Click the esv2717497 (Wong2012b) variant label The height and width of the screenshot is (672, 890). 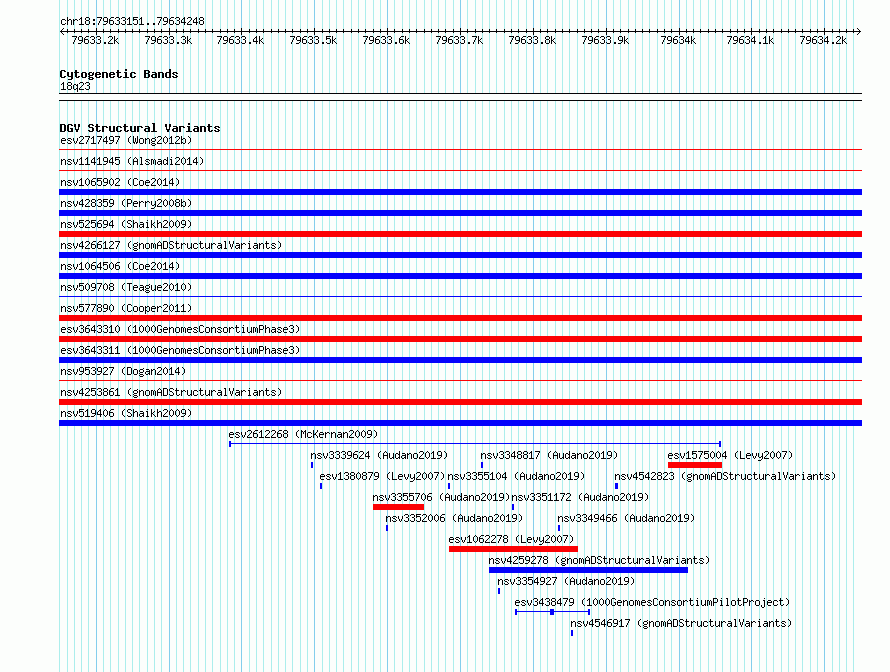pos(126,140)
